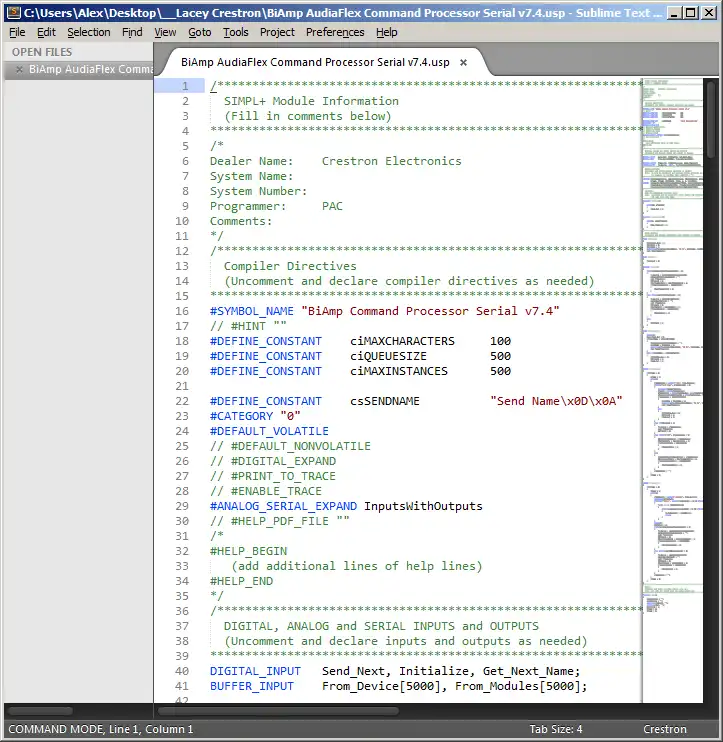The image size is (723, 742).
Task: Click the BUFFER_INPUT keyword on line 41
Action: tap(252, 687)
